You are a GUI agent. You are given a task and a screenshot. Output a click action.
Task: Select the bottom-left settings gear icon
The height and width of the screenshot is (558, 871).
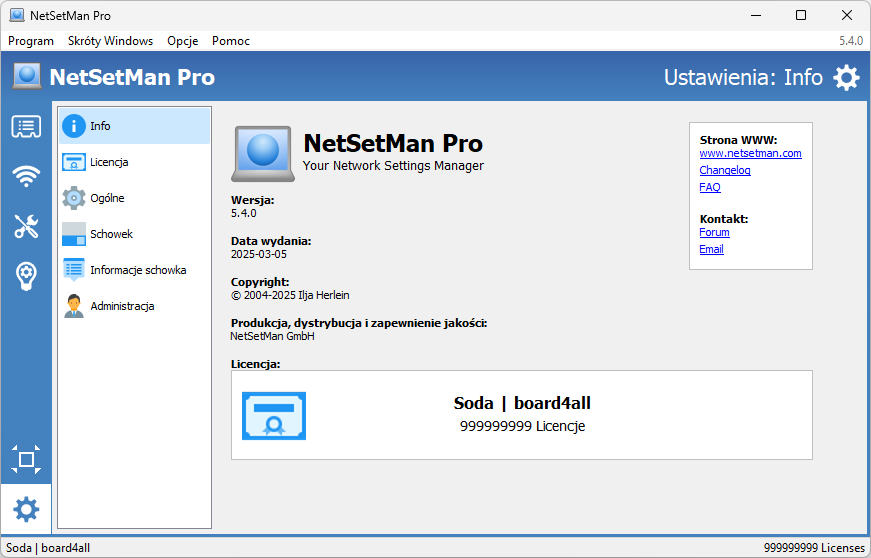point(26,509)
